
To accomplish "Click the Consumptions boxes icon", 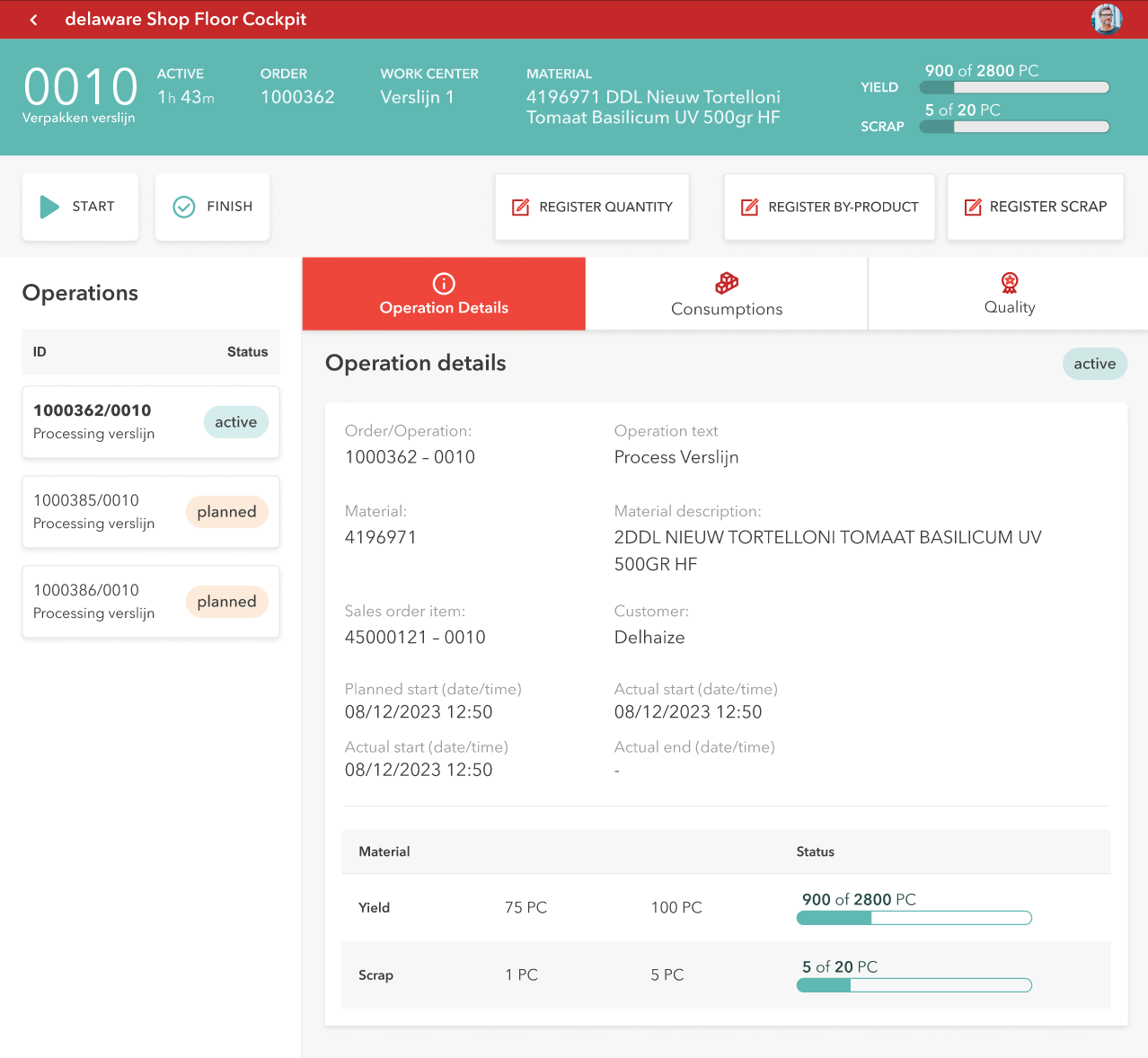I will [x=726, y=284].
